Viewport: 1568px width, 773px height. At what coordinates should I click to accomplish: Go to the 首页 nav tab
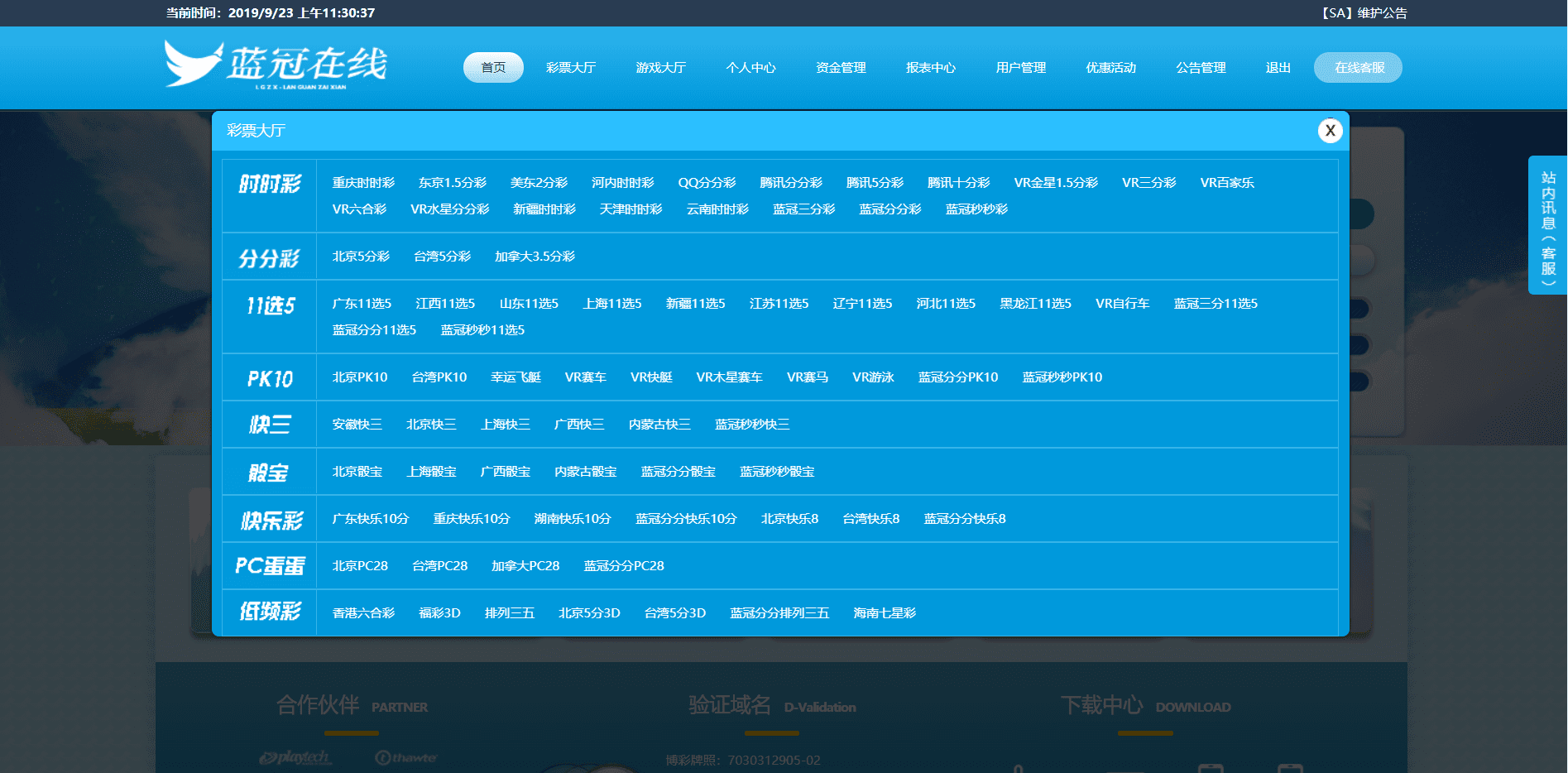coord(493,68)
